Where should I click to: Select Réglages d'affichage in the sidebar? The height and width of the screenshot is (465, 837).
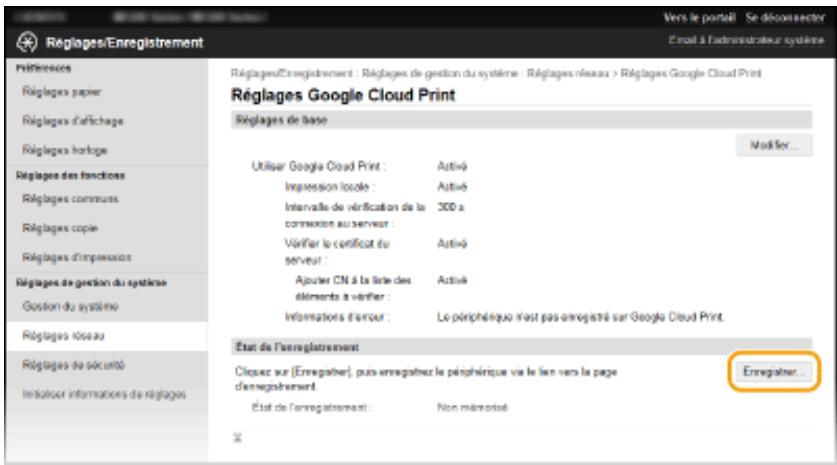tap(73, 121)
